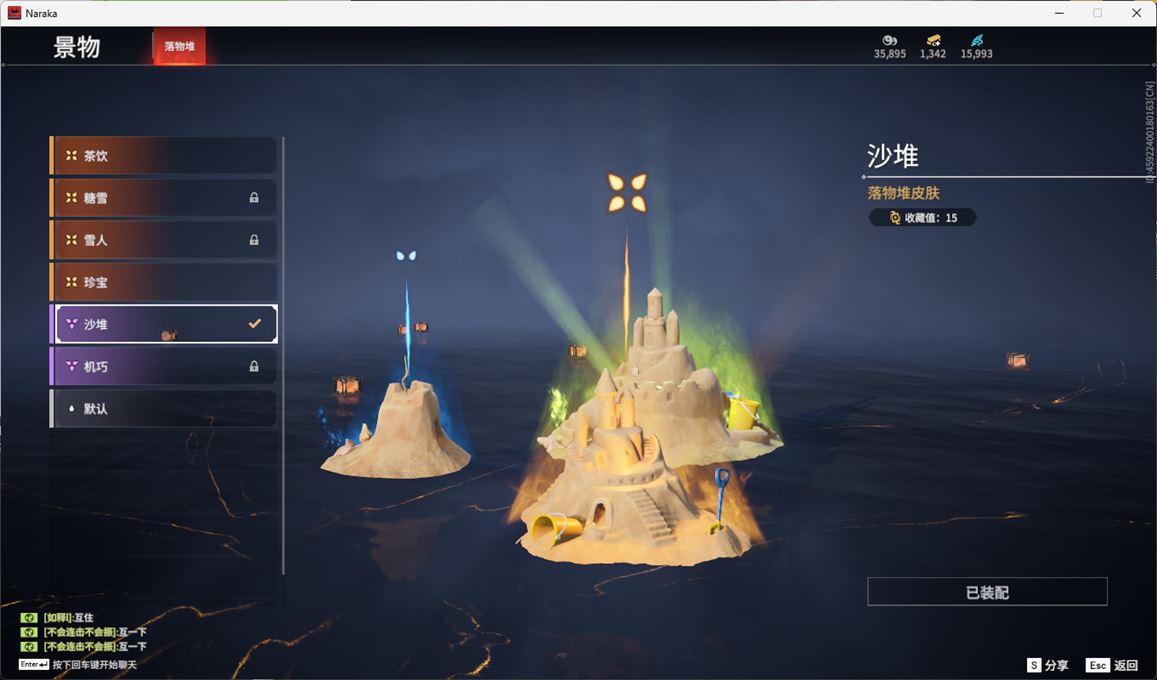Image resolution: width=1157 pixels, height=680 pixels.
Task: Click the Esc 返回 back button
Action: click(x=1112, y=665)
